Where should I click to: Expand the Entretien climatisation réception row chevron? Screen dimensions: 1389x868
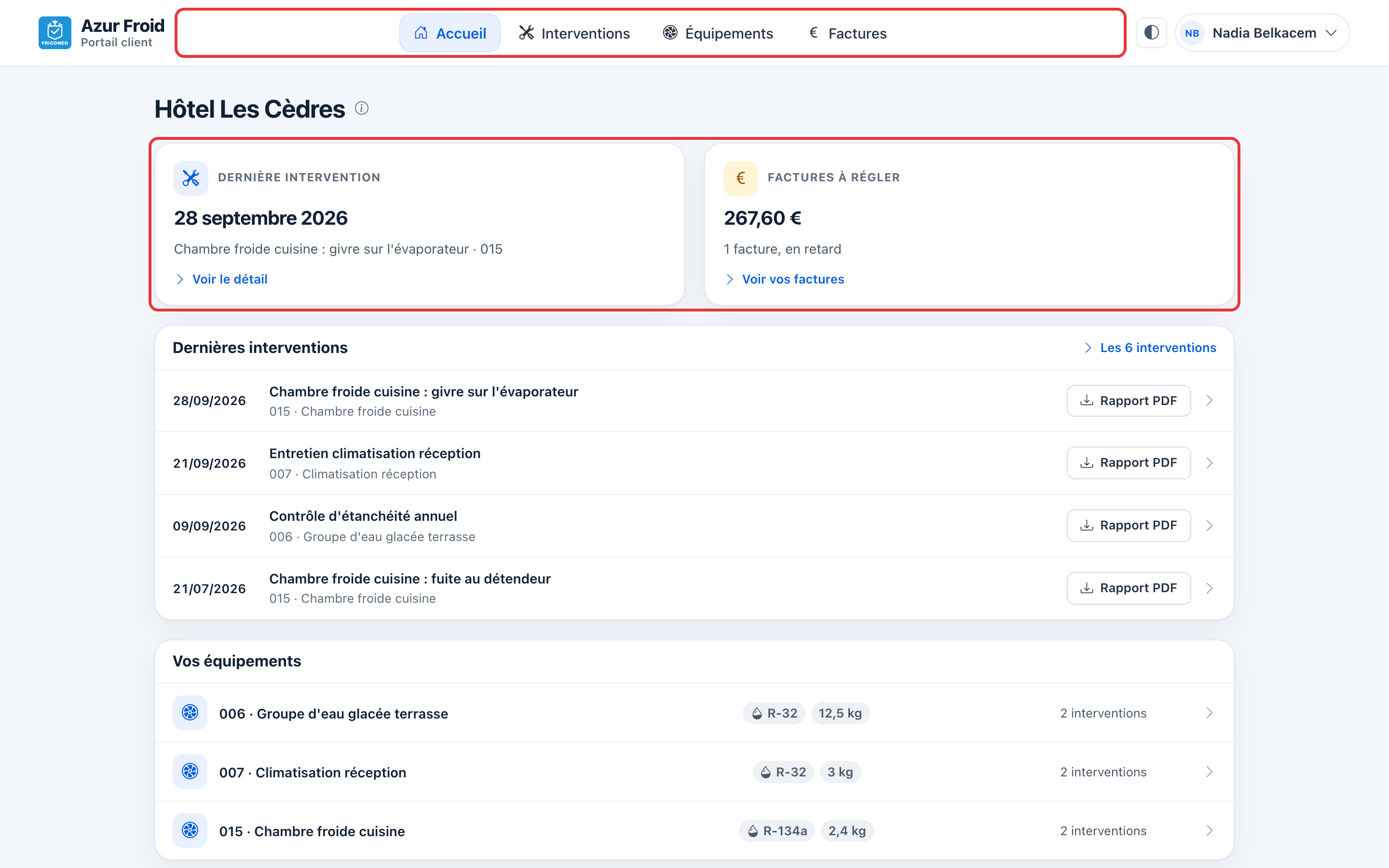point(1210,463)
